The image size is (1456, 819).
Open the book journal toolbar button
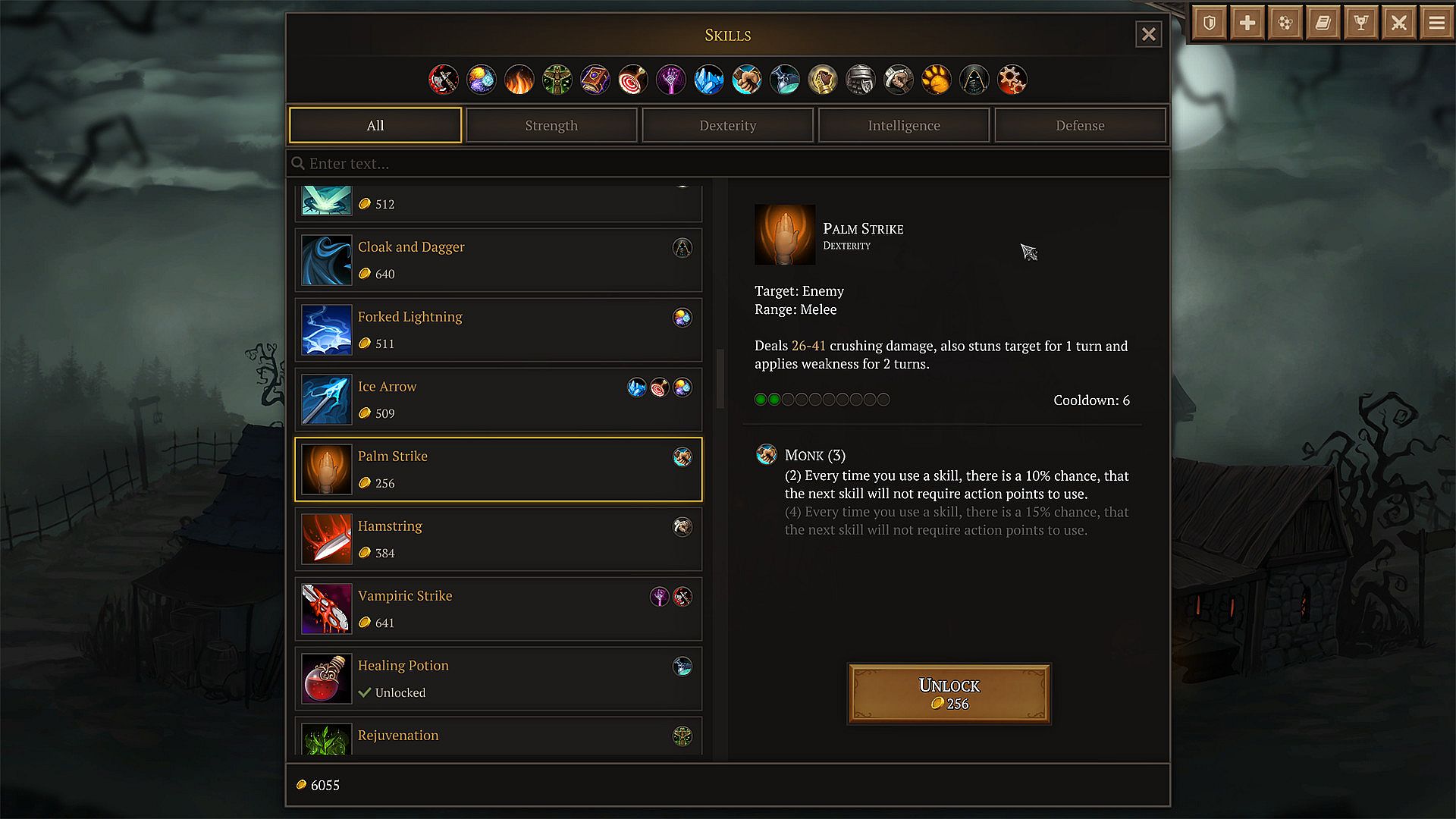1323,24
